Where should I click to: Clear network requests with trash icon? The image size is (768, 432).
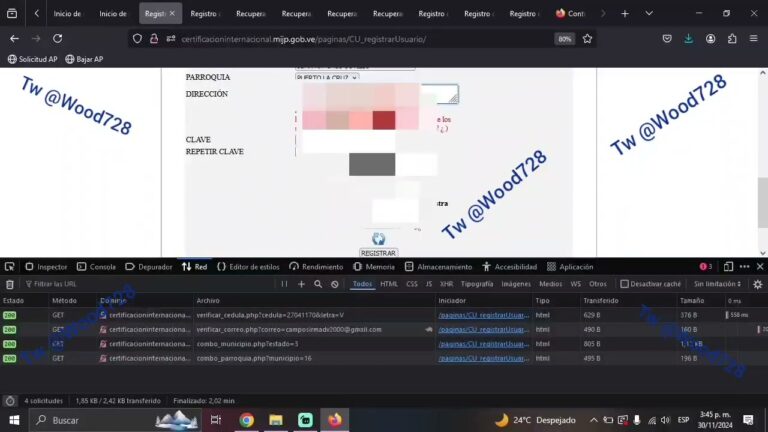[x=9, y=284]
